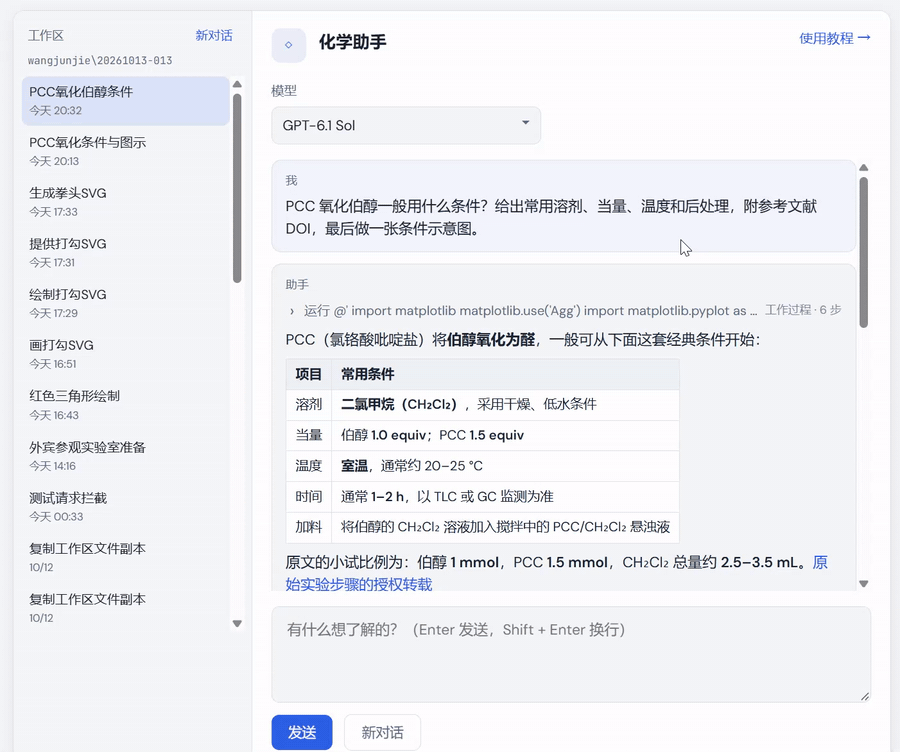Image resolution: width=900 pixels, height=752 pixels.
Task: Click the chat scrollbar up arrow
Action: click(863, 168)
